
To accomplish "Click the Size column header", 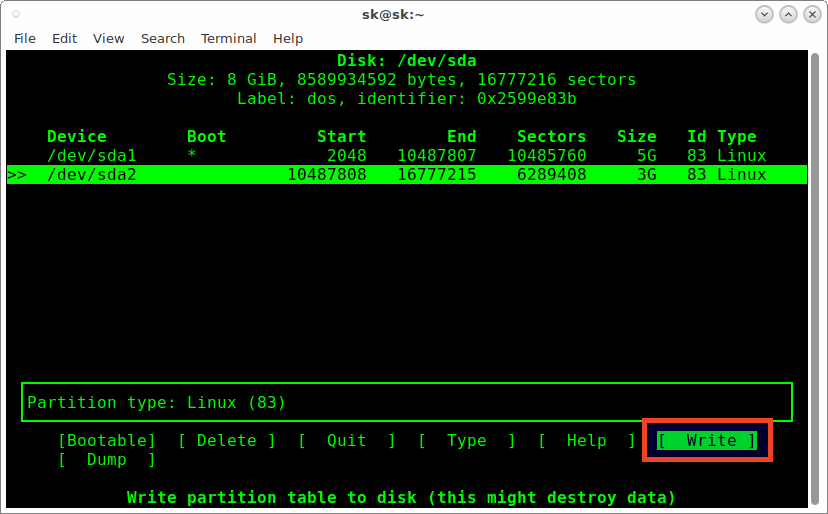I will [637, 136].
